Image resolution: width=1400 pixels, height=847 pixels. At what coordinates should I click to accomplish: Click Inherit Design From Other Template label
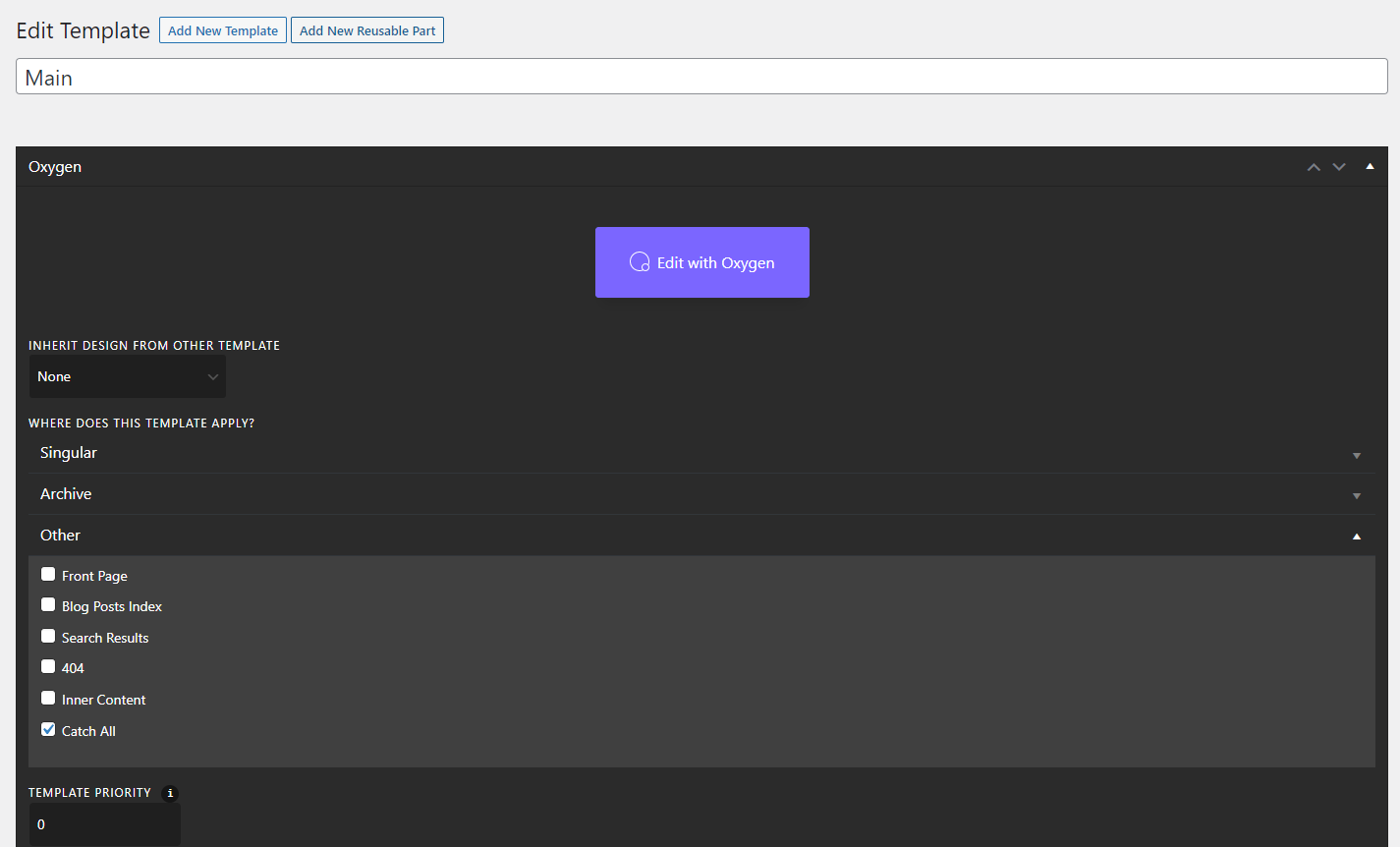coord(154,346)
